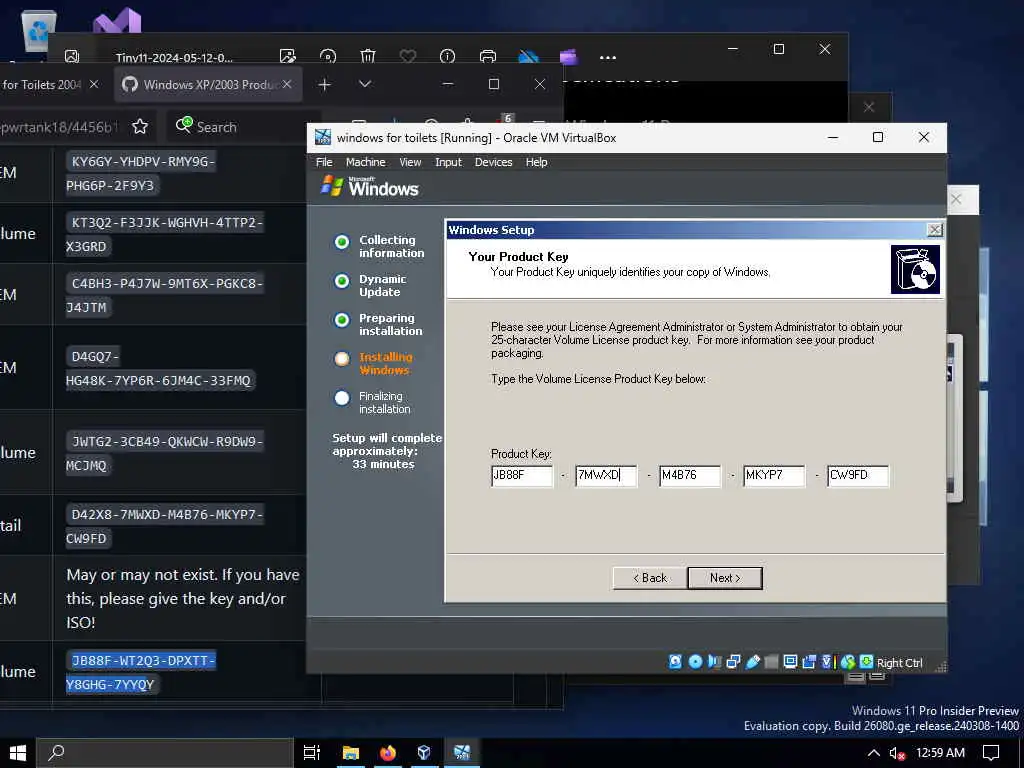Open Clipchamp icon in Photos toolbar
Image resolution: width=1024 pixels, height=768 pixels.
[x=569, y=57]
